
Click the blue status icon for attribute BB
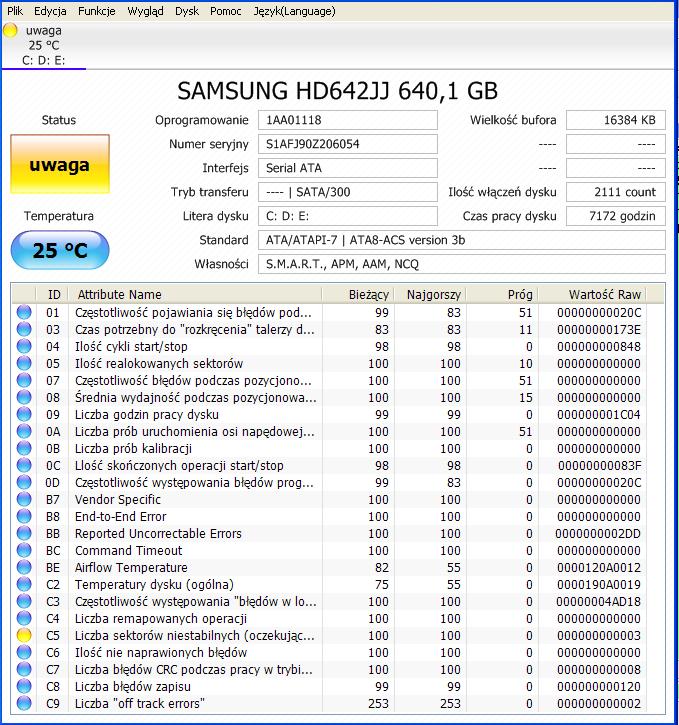coord(24,534)
